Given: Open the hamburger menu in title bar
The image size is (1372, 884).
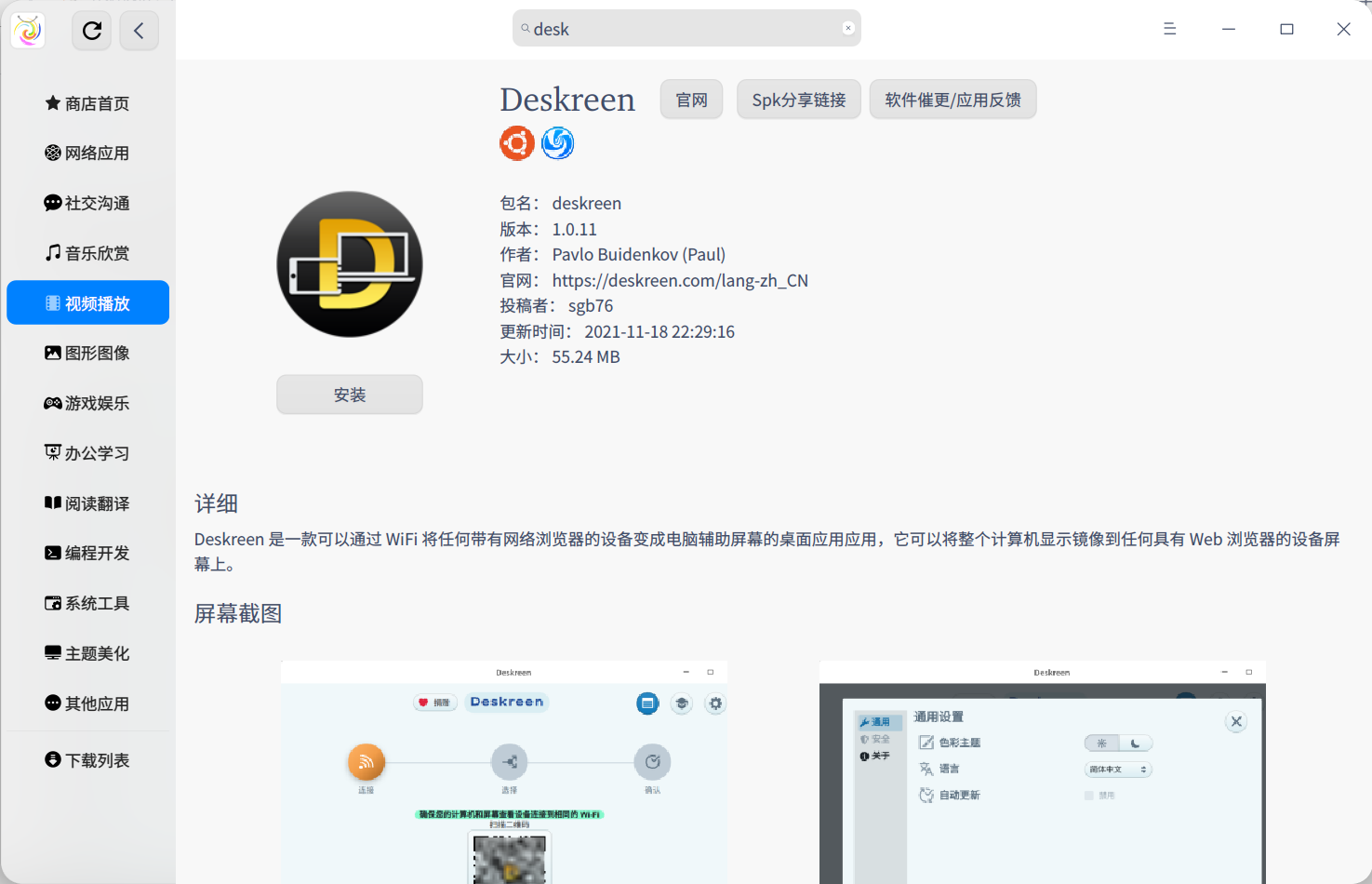Looking at the screenshot, I should click(1170, 29).
